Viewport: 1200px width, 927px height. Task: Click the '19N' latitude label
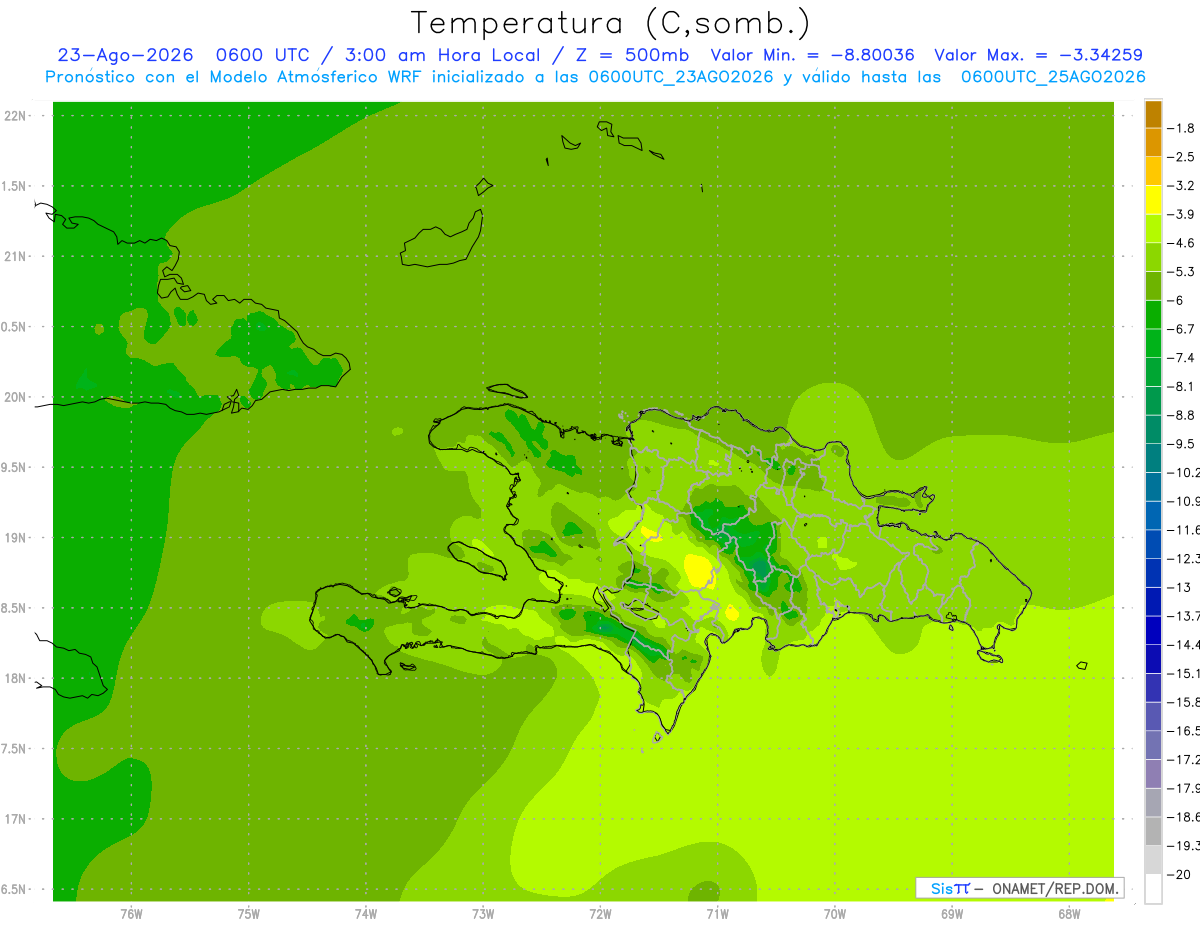[15, 537]
